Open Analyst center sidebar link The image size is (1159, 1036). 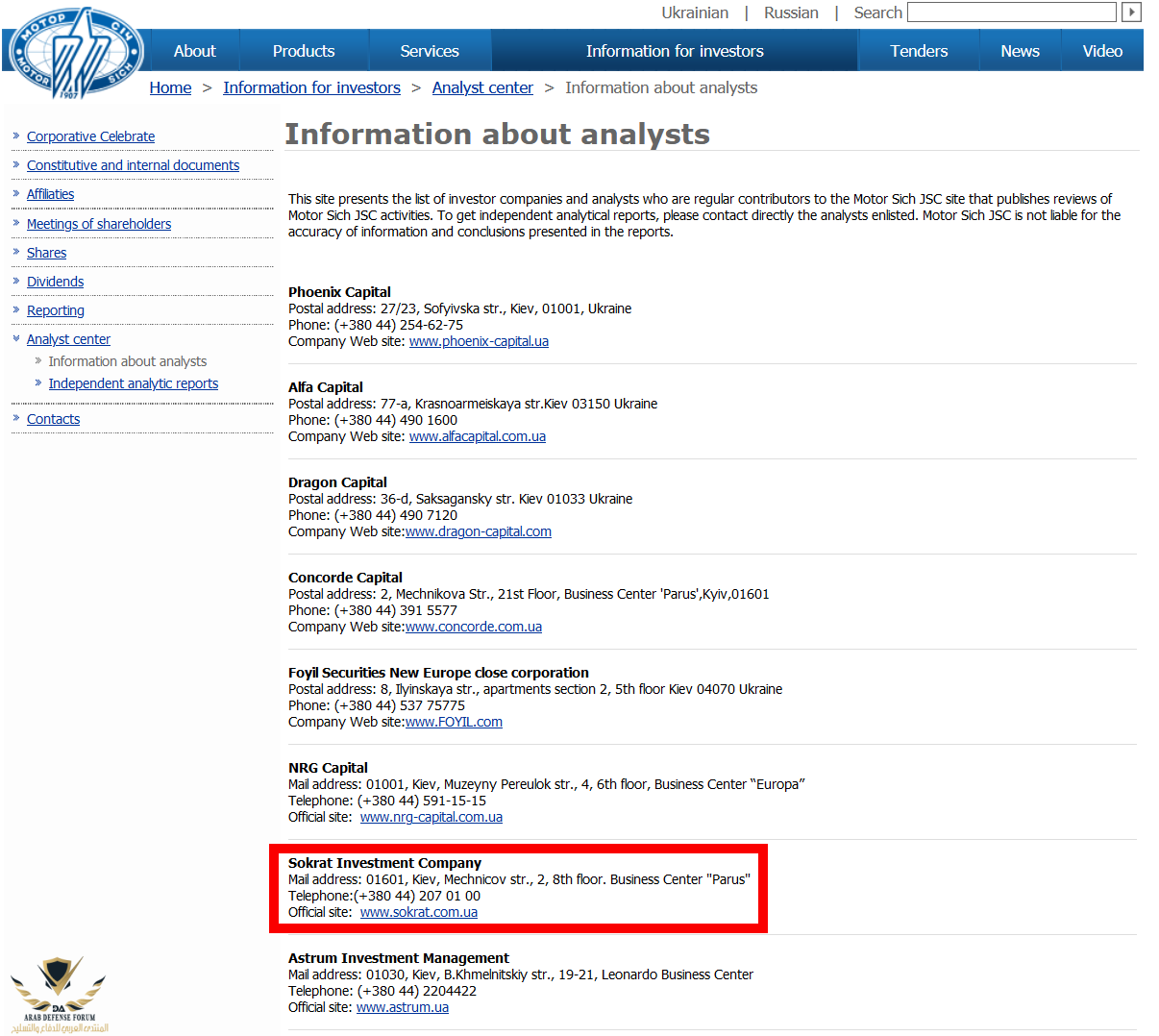(68, 339)
